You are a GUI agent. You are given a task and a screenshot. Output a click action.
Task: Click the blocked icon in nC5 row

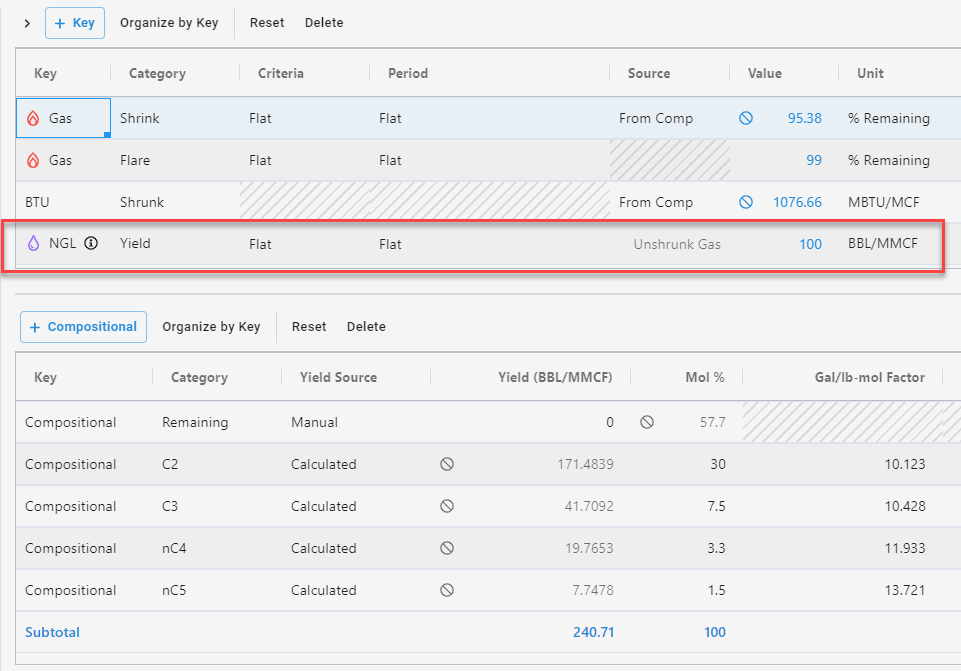[x=447, y=590]
